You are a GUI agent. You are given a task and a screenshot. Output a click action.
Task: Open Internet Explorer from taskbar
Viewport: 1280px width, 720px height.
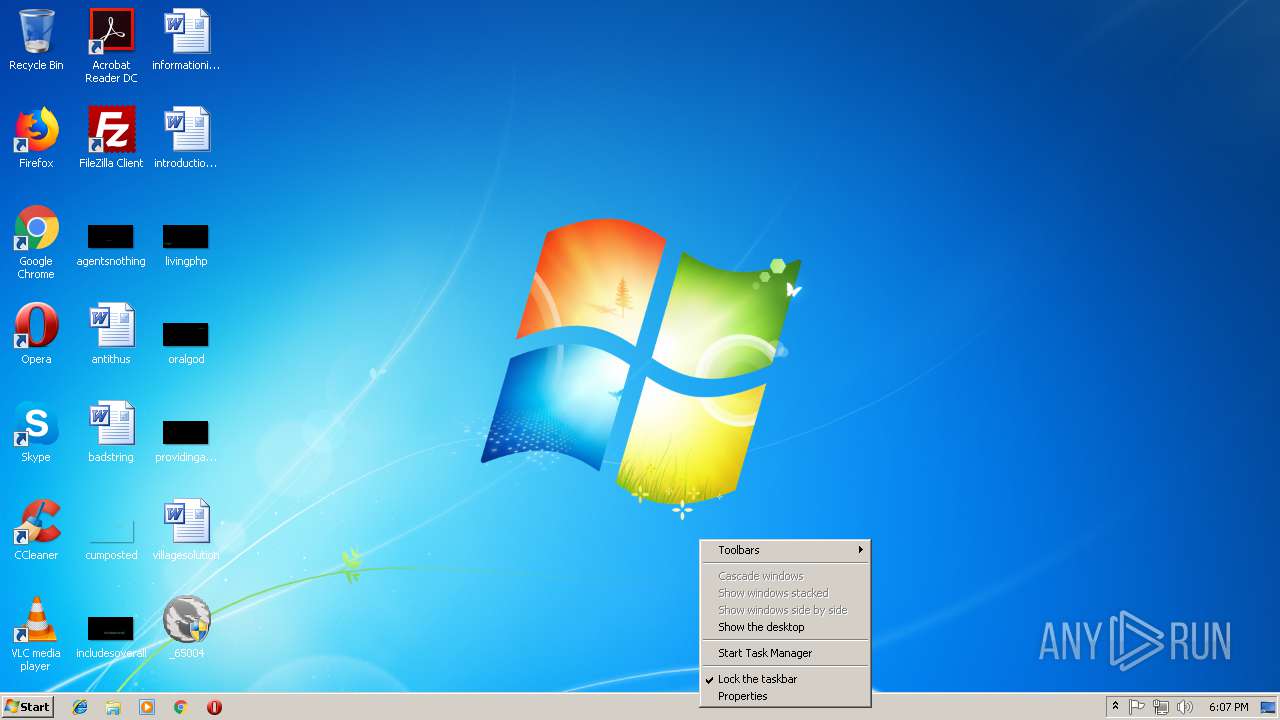[80, 707]
